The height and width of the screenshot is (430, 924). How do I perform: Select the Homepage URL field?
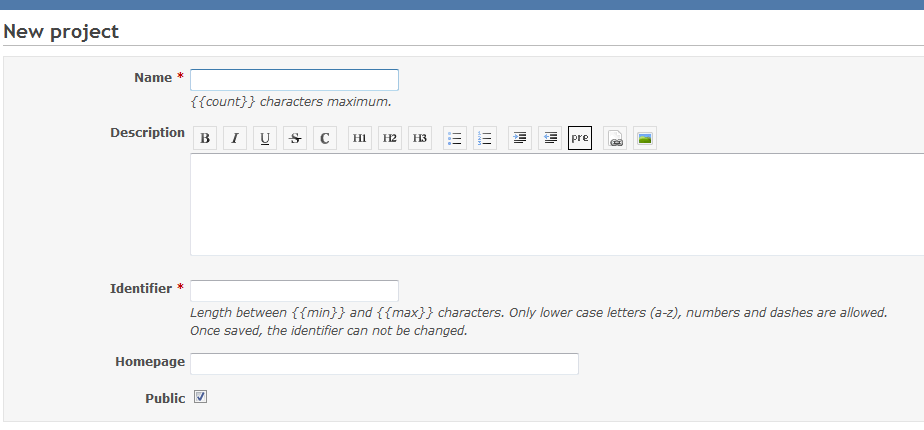tap(384, 364)
